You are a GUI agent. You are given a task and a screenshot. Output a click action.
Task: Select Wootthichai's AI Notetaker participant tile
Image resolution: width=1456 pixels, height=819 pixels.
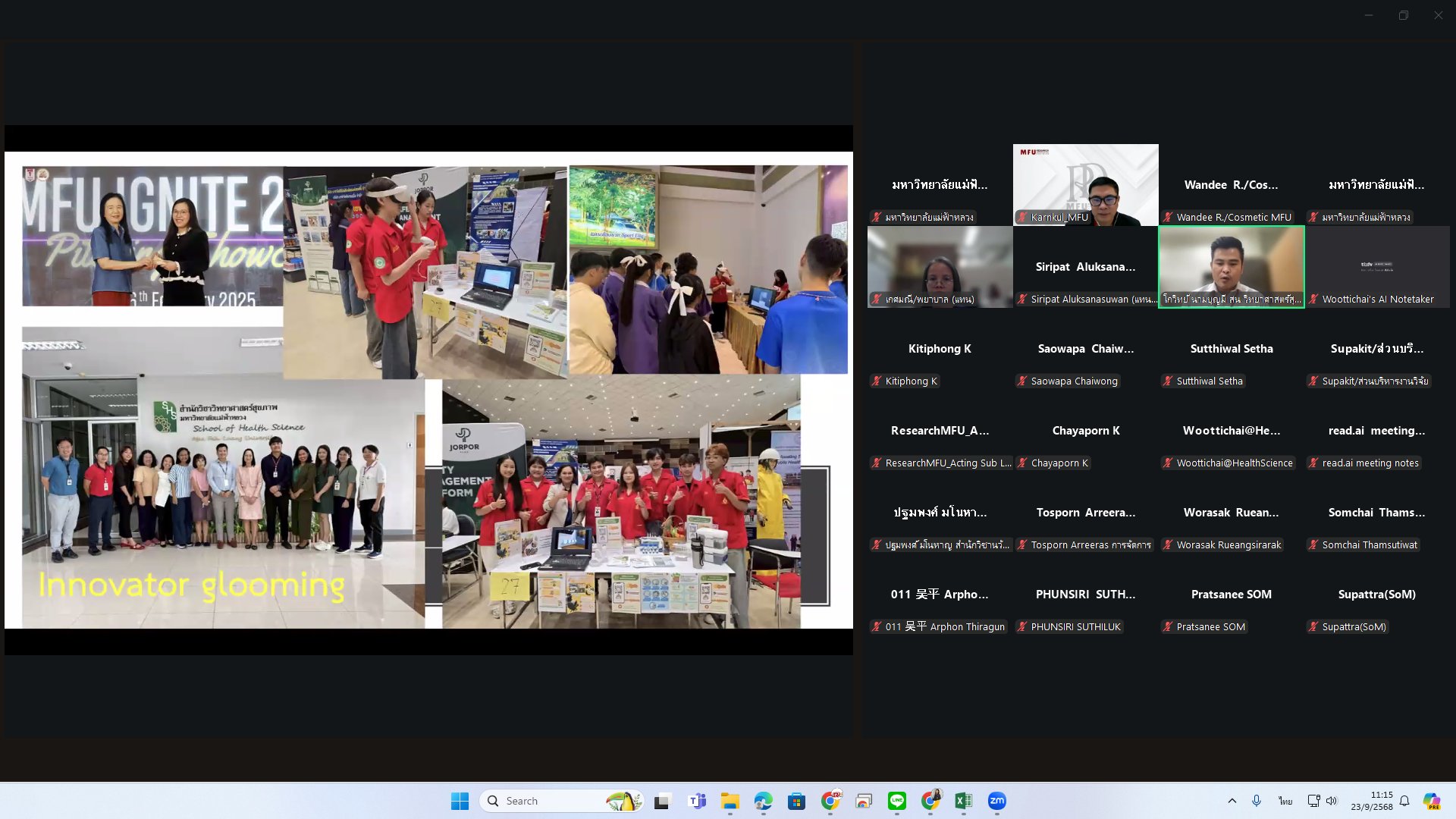point(1377,267)
